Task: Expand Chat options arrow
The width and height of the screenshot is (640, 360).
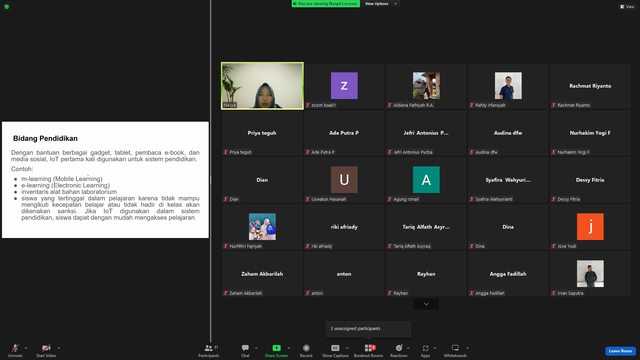Action: [x=256, y=348]
